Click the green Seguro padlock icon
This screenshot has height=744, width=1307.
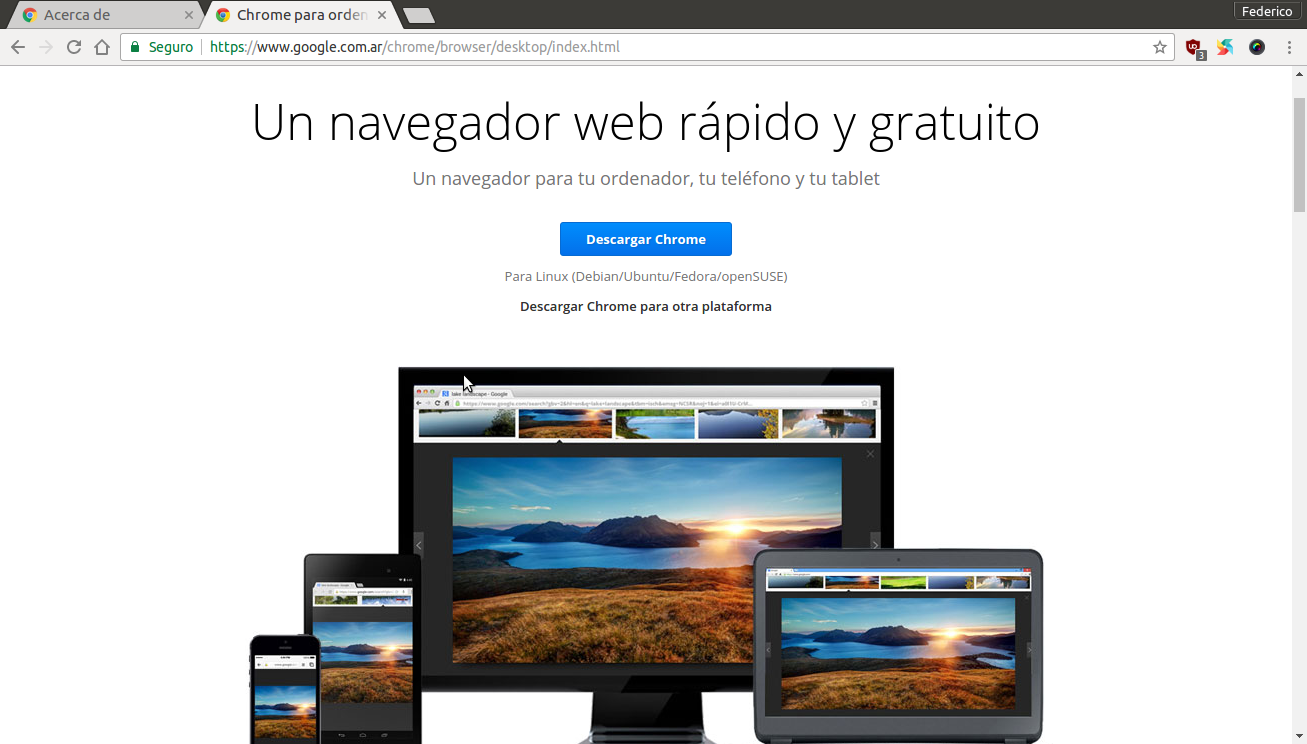[x=135, y=47]
